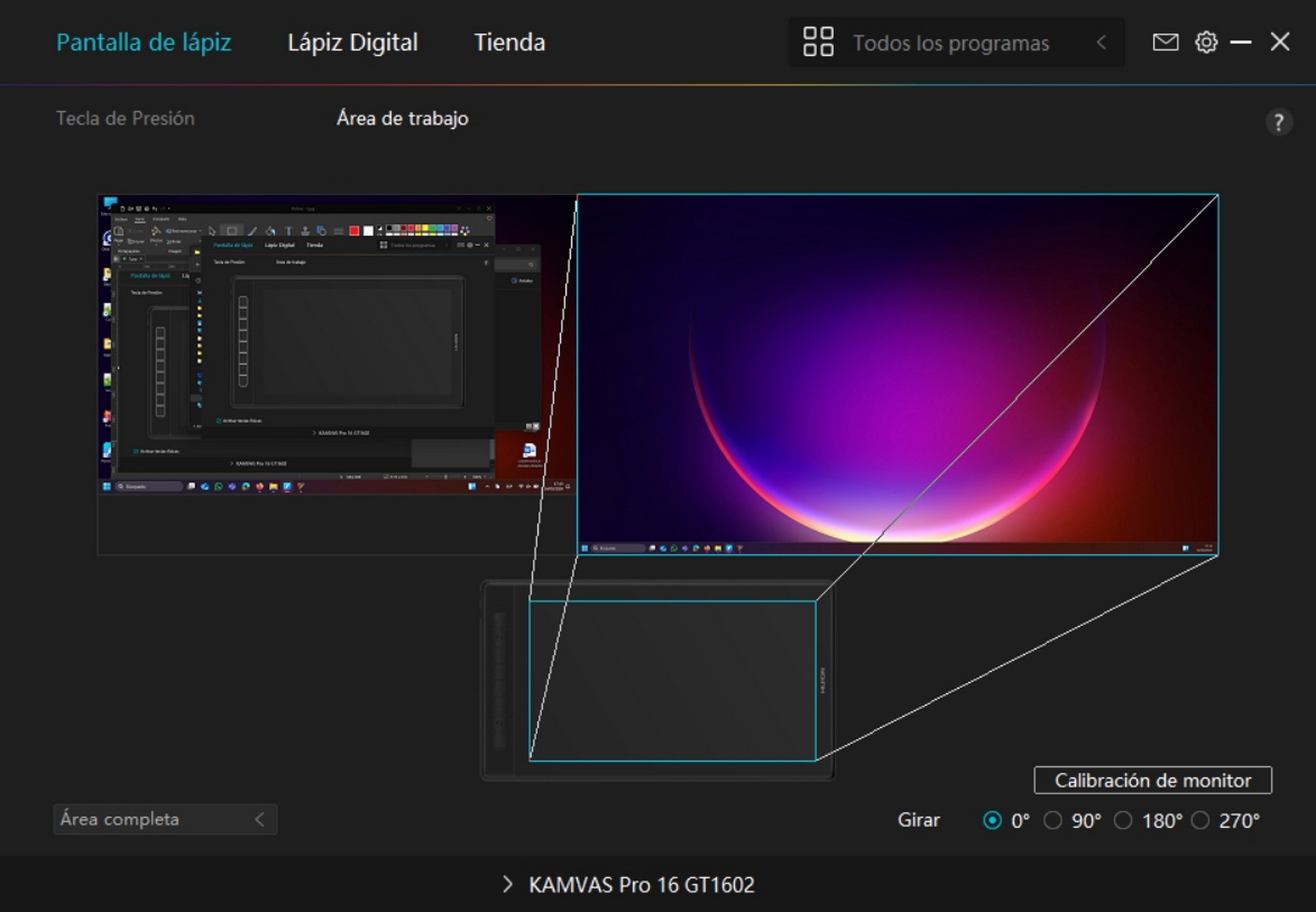Switch to Tecla de Presión section
Screen dimensions: 1316x912
[125, 119]
